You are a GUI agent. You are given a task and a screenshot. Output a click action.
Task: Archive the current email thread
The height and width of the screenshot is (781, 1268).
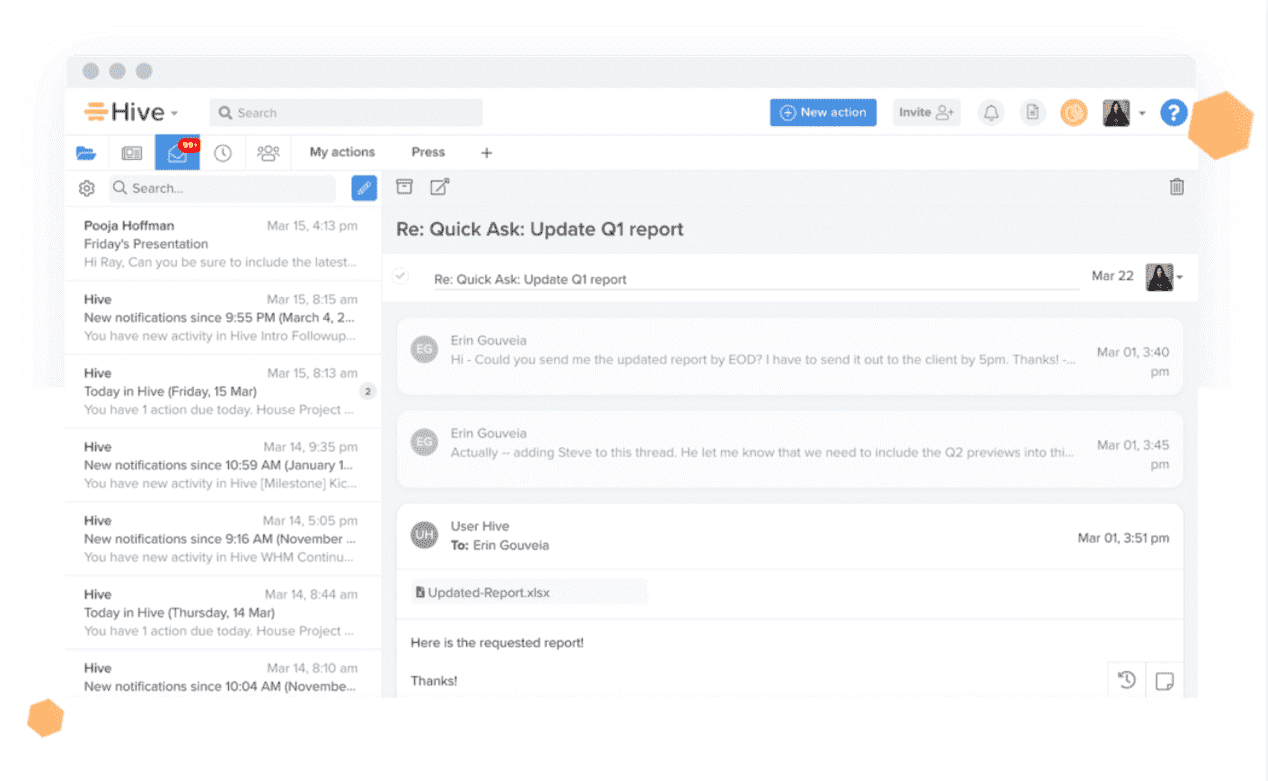[404, 187]
